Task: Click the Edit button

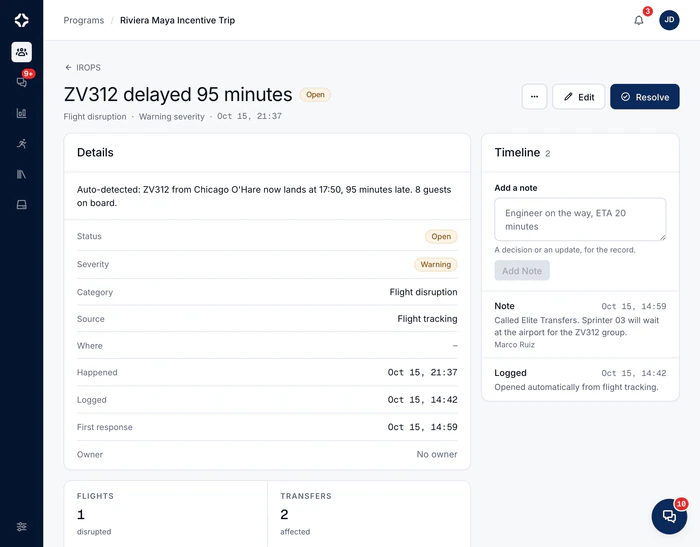Action: (x=579, y=97)
